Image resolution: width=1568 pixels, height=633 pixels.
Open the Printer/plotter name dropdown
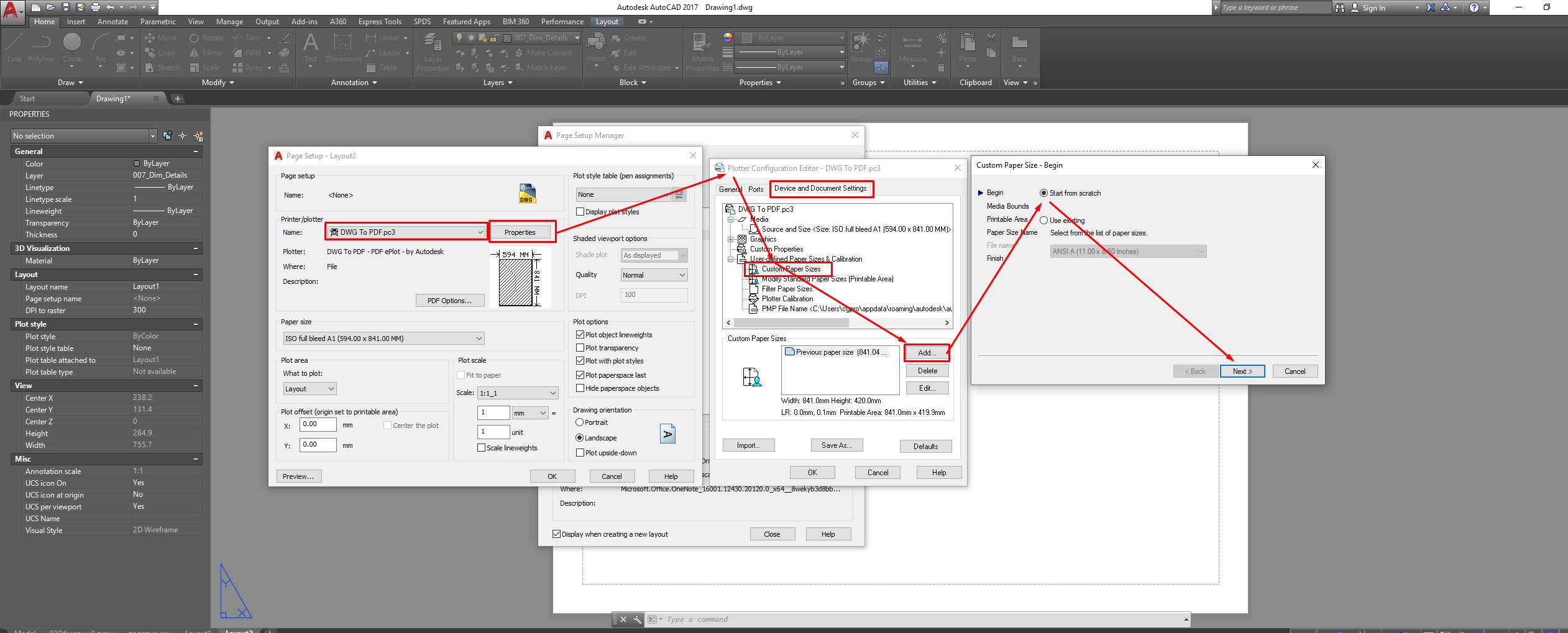pyautogui.click(x=406, y=232)
